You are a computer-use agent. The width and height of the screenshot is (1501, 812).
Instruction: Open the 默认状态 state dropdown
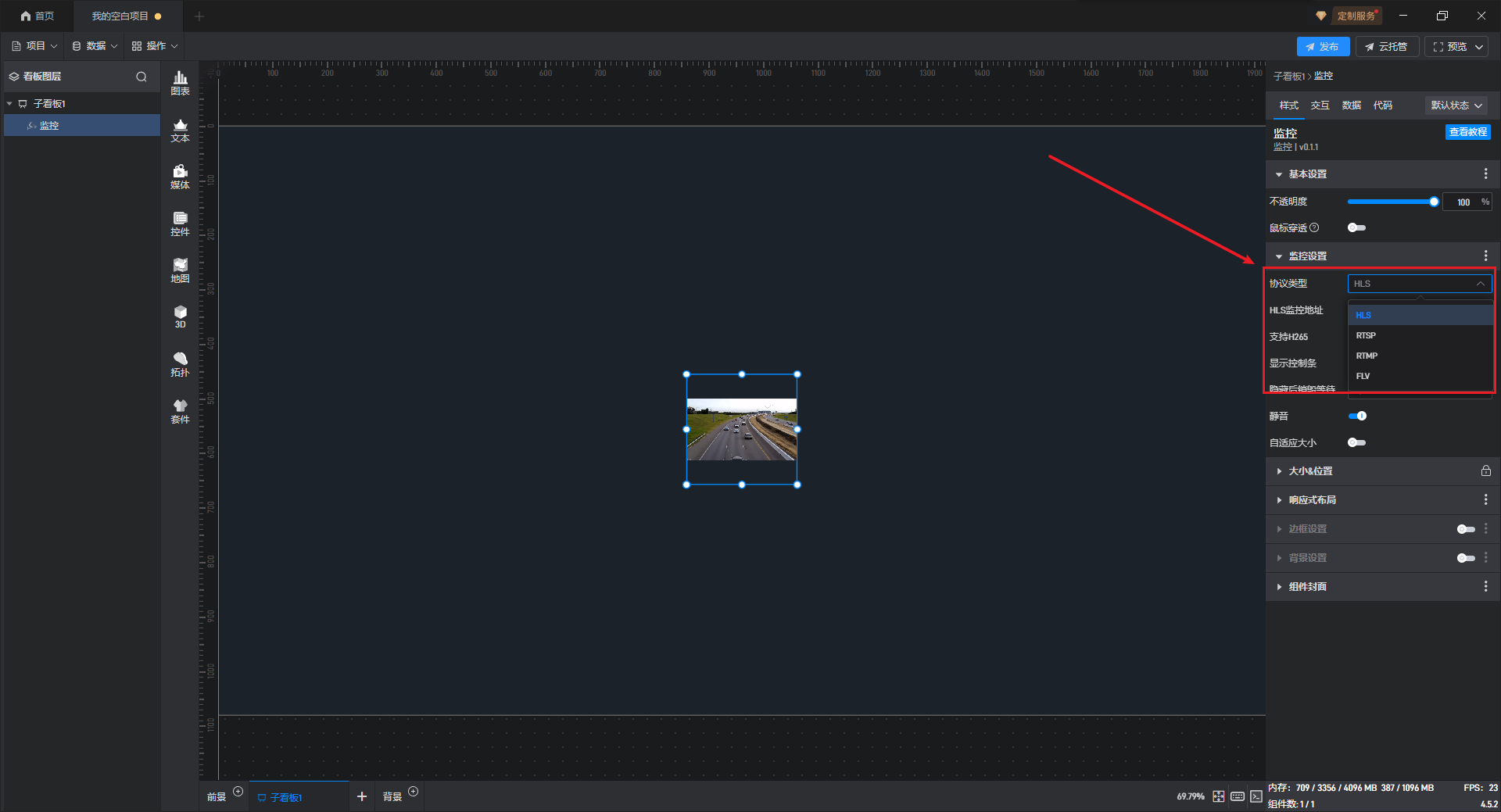click(1456, 106)
